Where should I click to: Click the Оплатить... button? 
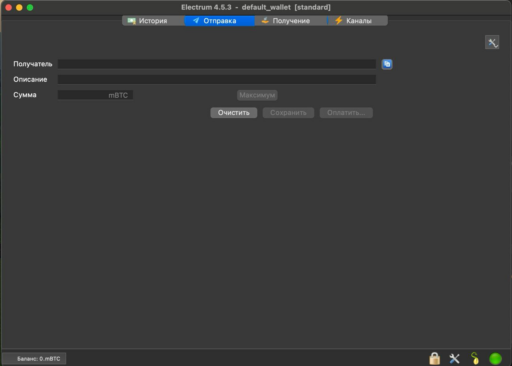346,113
